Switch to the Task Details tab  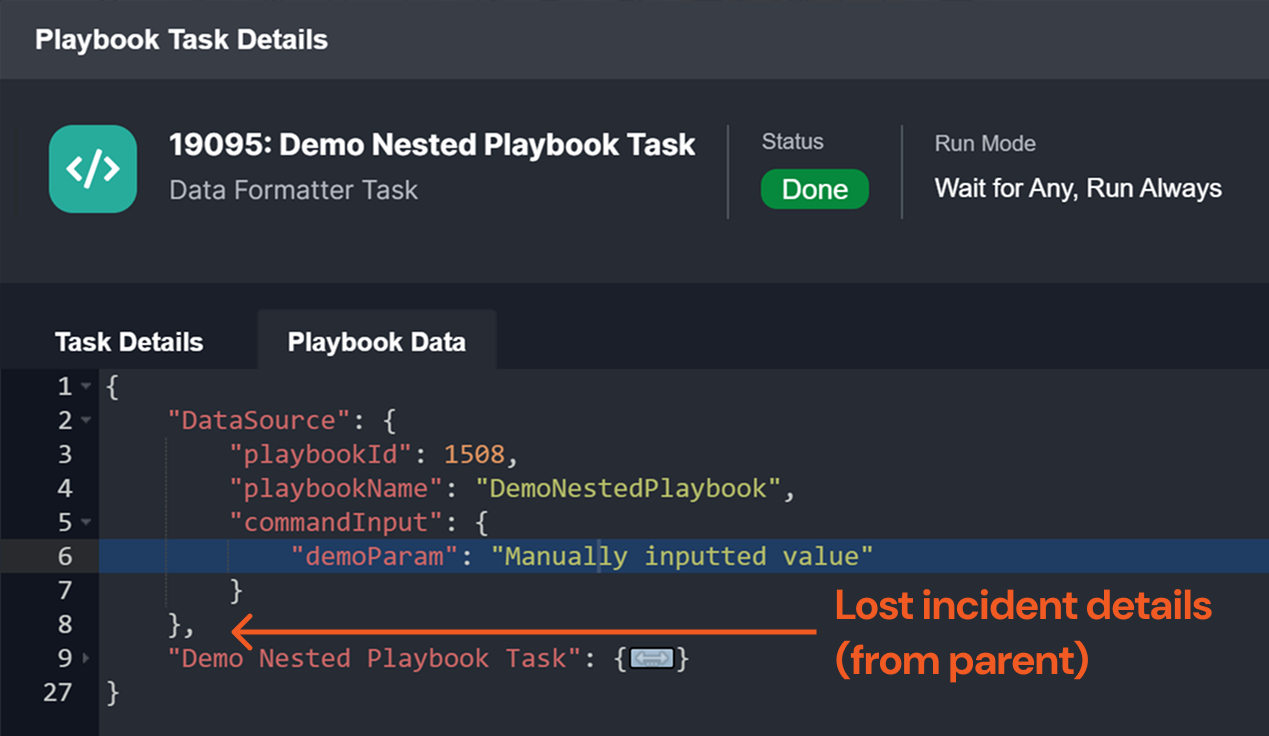tap(129, 342)
